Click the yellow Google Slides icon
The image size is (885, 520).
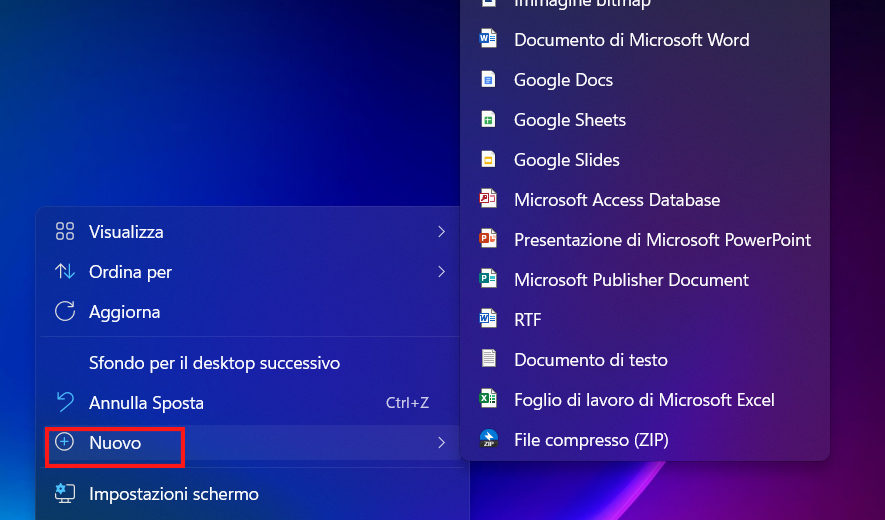tap(488, 160)
